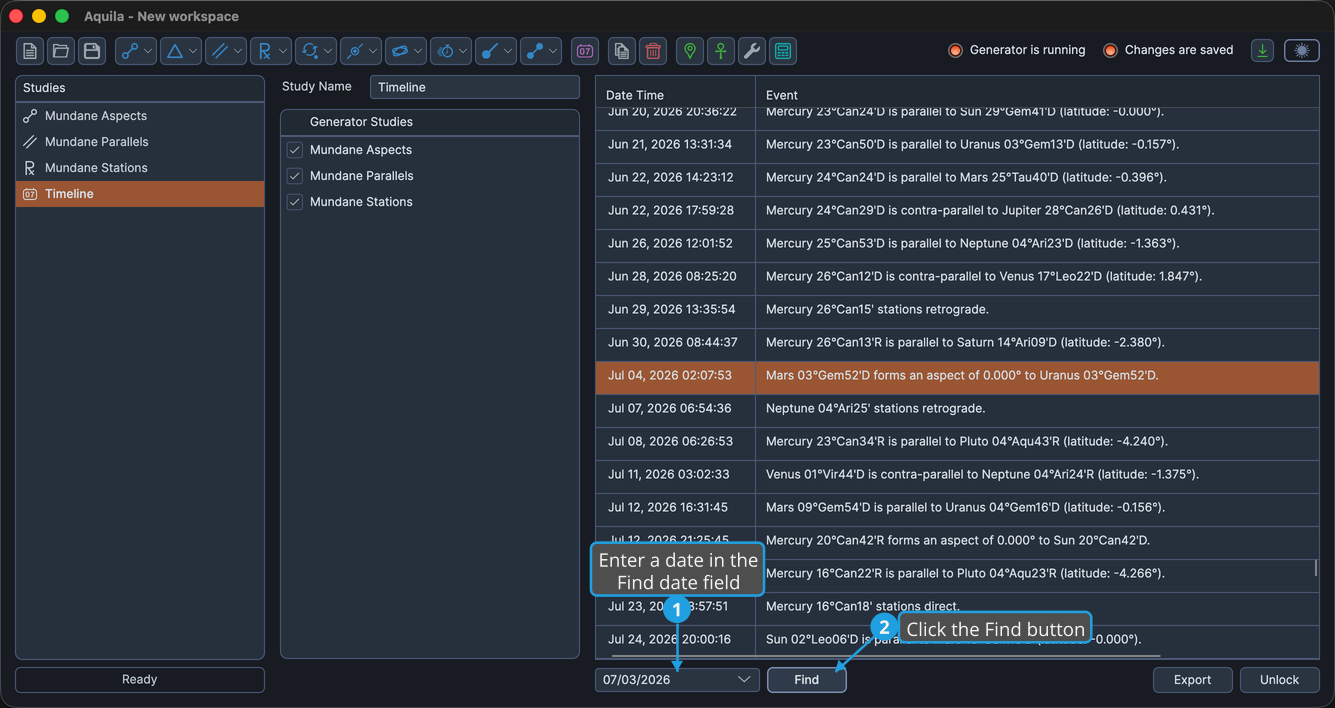Add a Timeline study with calendar icon
Viewport: 1335px width, 708px height.
(x=585, y=51)
